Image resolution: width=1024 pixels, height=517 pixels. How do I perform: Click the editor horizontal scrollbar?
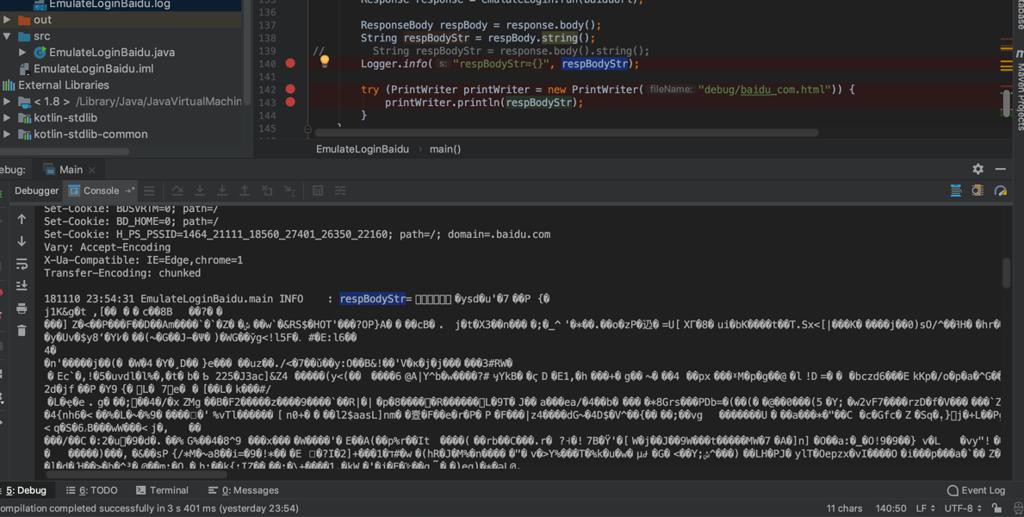click(x=566, y=133)
